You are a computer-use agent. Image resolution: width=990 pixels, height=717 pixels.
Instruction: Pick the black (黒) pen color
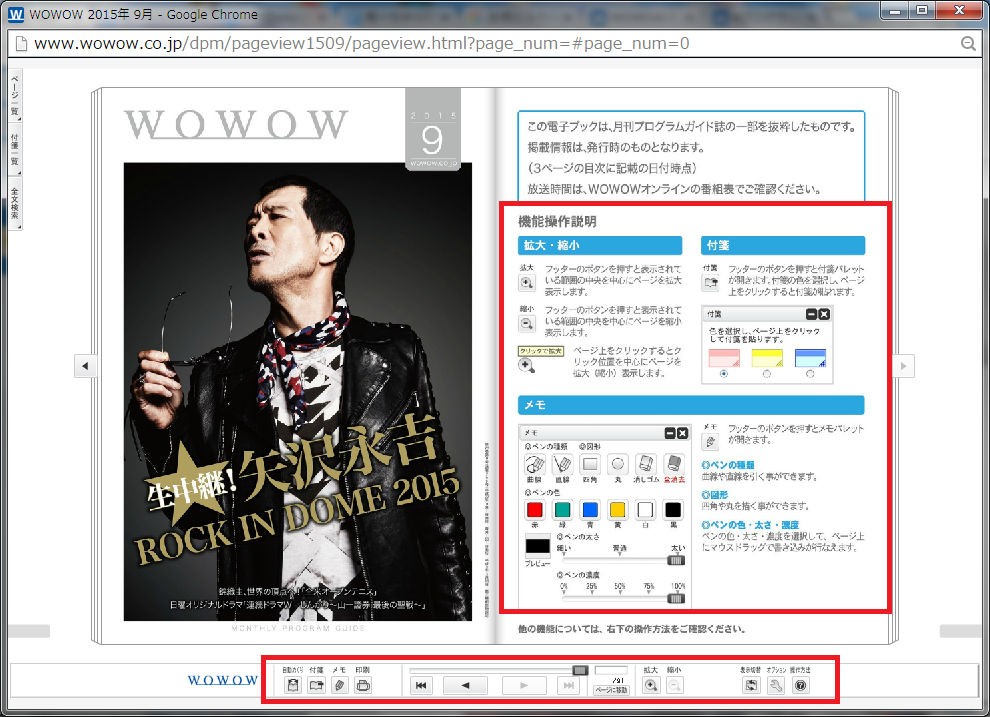tap(674, 510)
